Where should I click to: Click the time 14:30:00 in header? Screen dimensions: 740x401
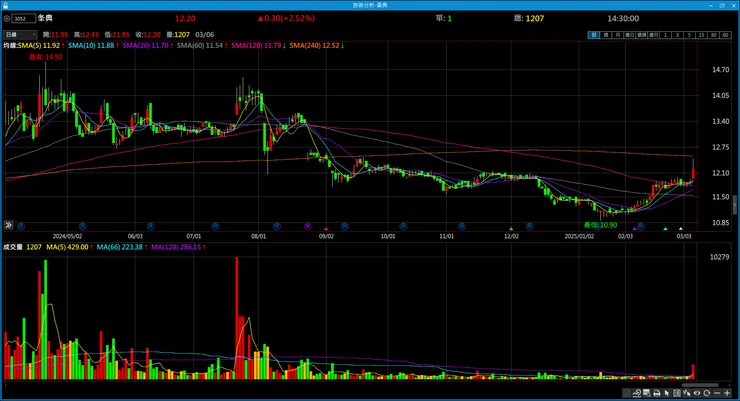623,18
